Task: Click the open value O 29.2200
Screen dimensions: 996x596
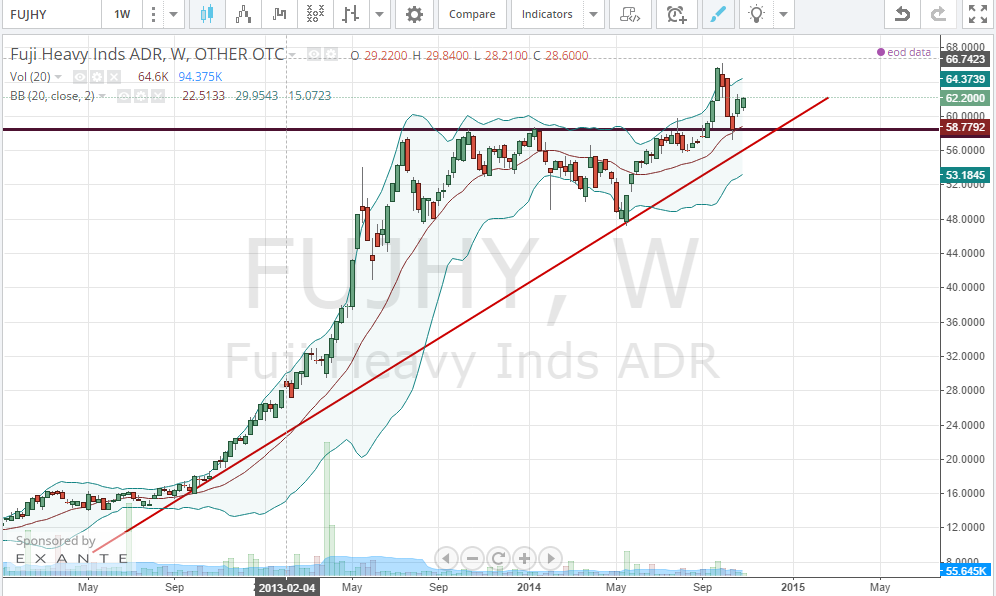Action: pyautogui.click(x=379, y=56)
